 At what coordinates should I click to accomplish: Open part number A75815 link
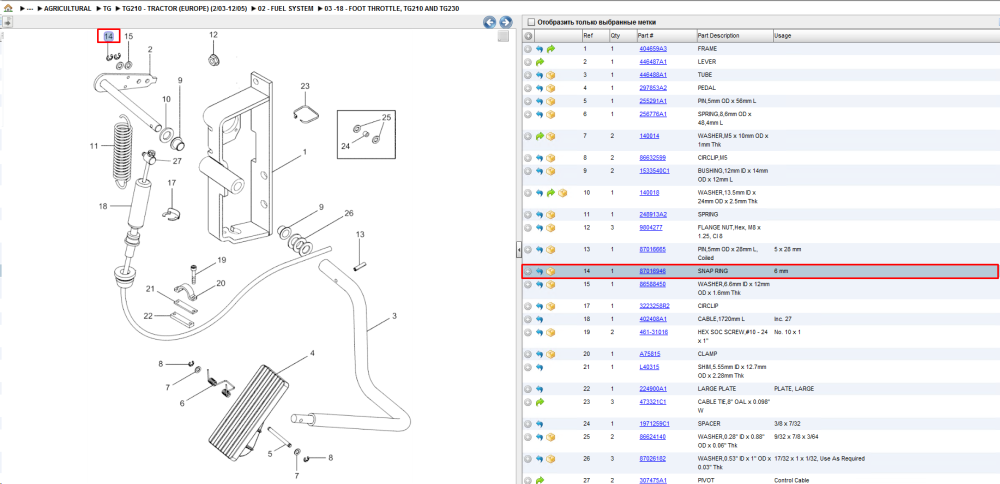[650, 354]
